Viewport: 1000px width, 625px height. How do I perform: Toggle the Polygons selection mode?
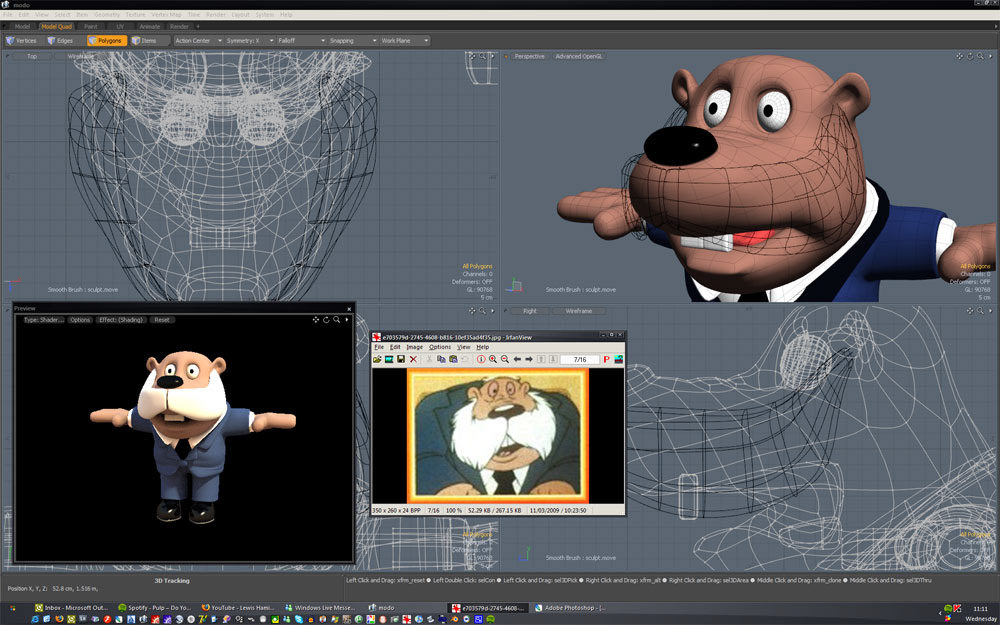click(x=106, y=41)
